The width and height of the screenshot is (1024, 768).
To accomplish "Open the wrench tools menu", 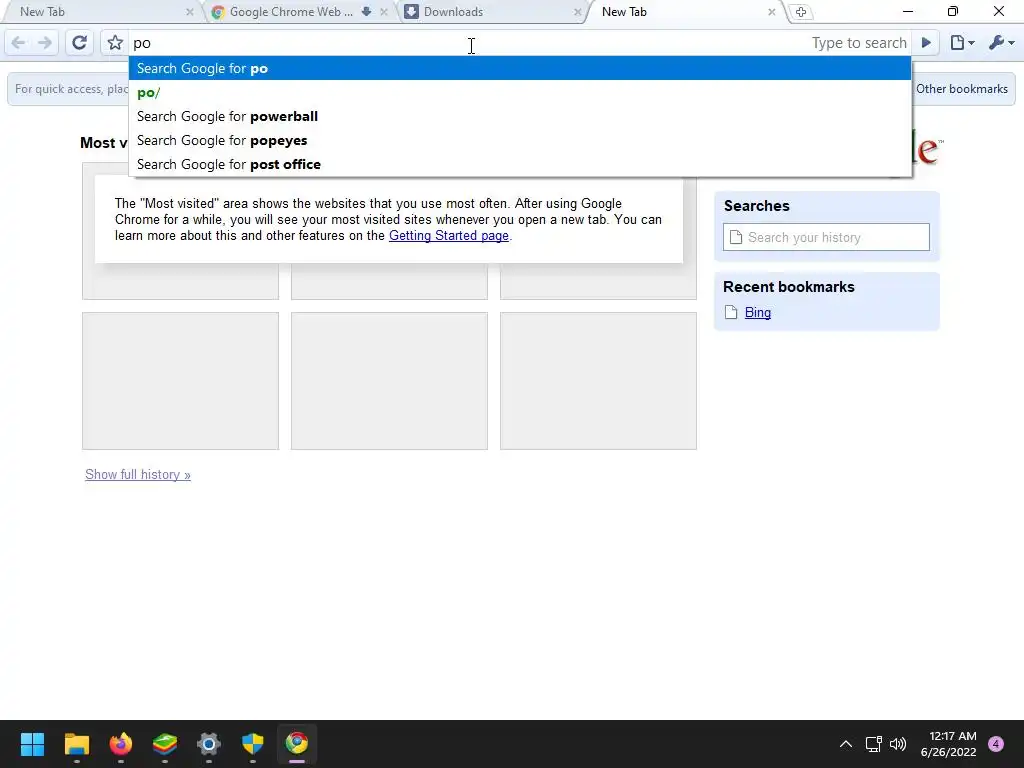I will tap(1001, 43).
